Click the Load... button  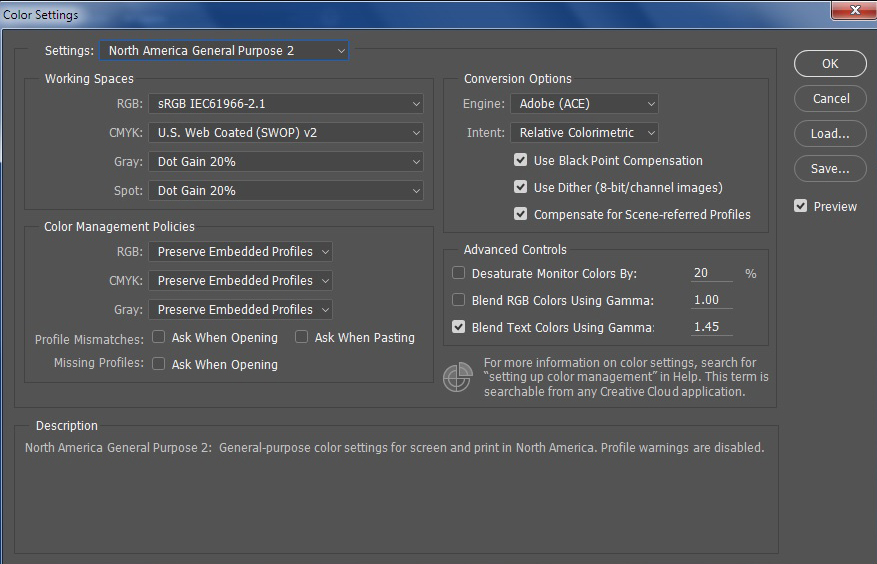830,133
